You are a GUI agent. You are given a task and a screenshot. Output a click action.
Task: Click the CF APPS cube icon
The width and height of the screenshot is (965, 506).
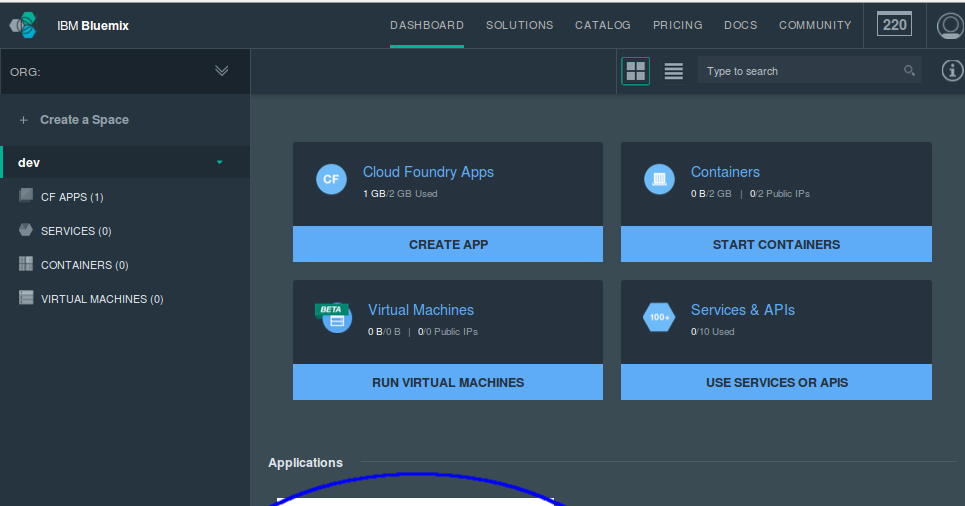[x=26, y=196]
